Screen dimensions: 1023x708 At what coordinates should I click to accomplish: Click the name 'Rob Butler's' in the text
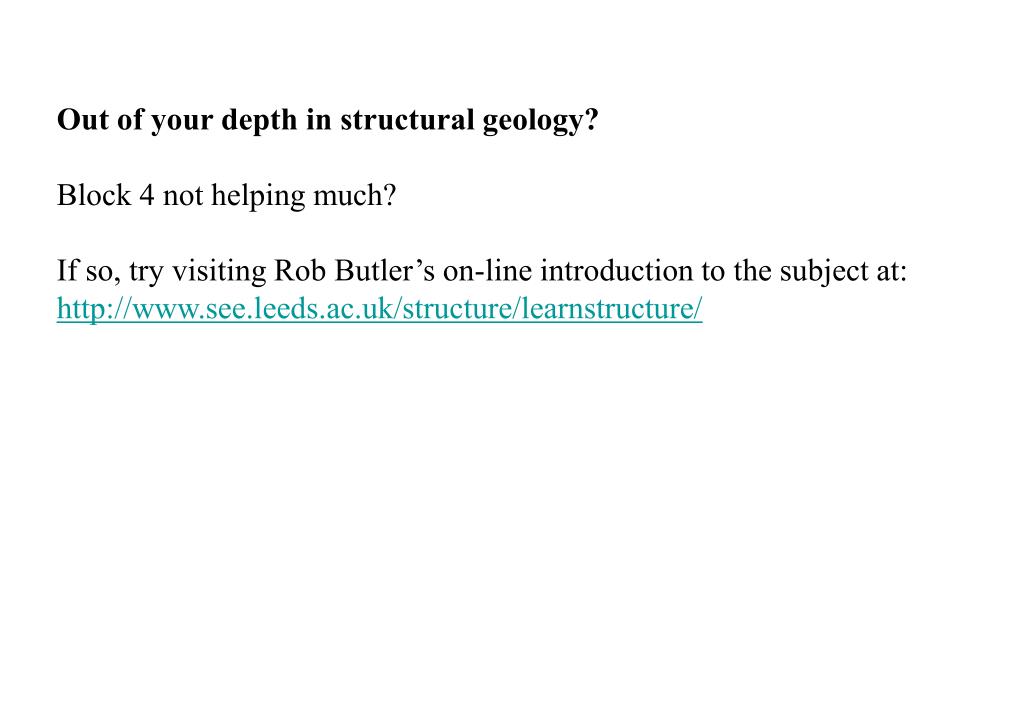(354, 270)
